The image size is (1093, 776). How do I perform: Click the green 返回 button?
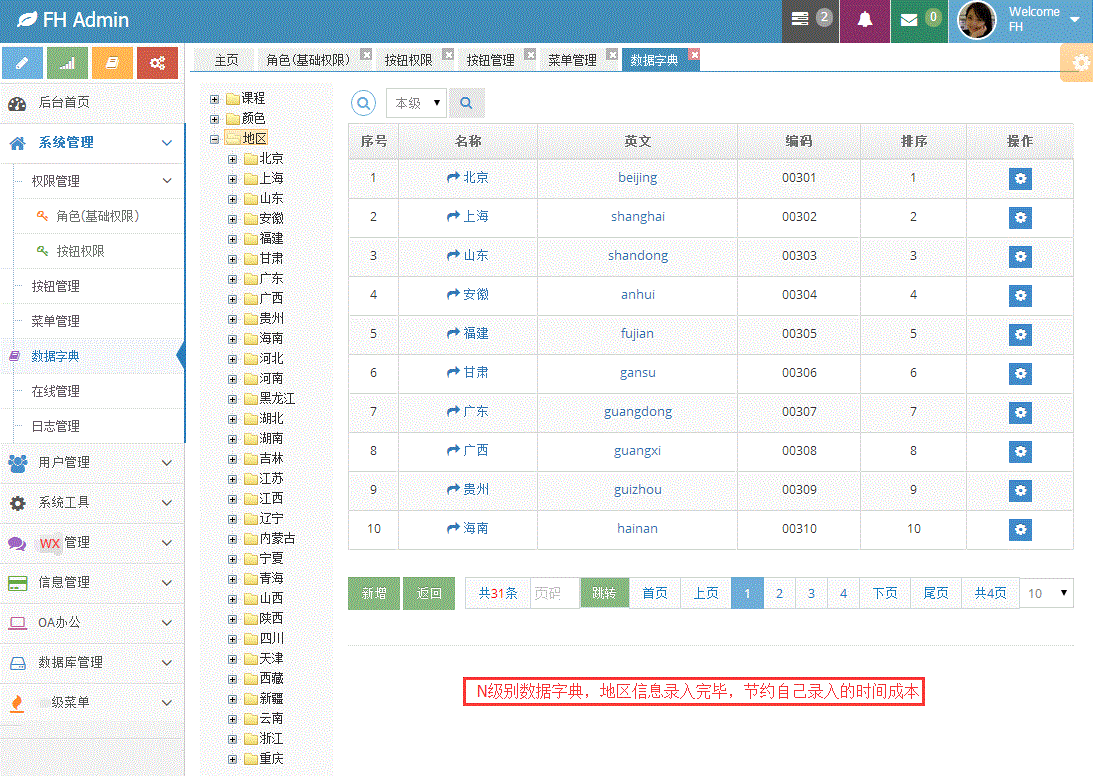click(x=429, y=593)
